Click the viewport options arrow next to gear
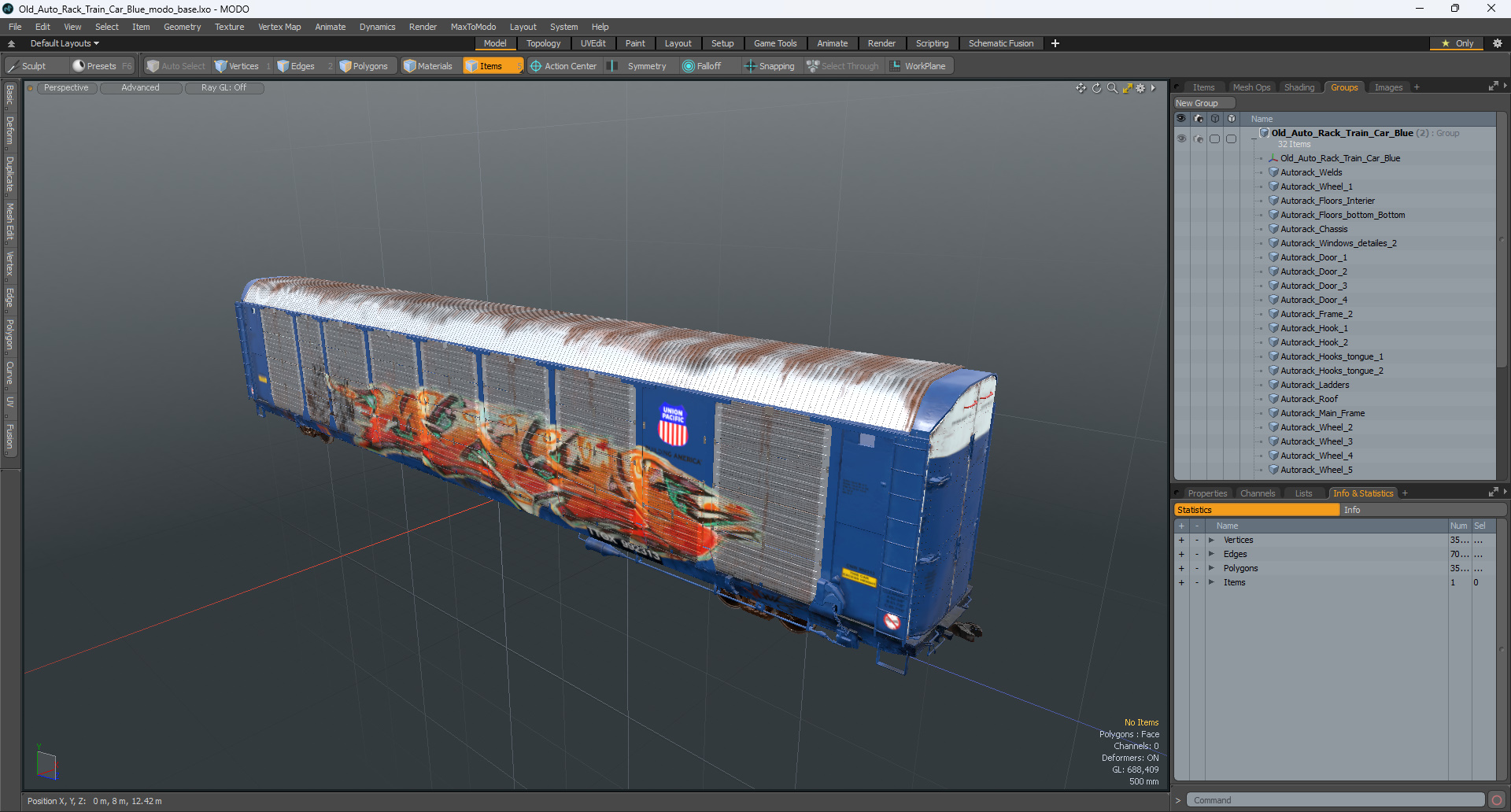 click(1153, 88)
